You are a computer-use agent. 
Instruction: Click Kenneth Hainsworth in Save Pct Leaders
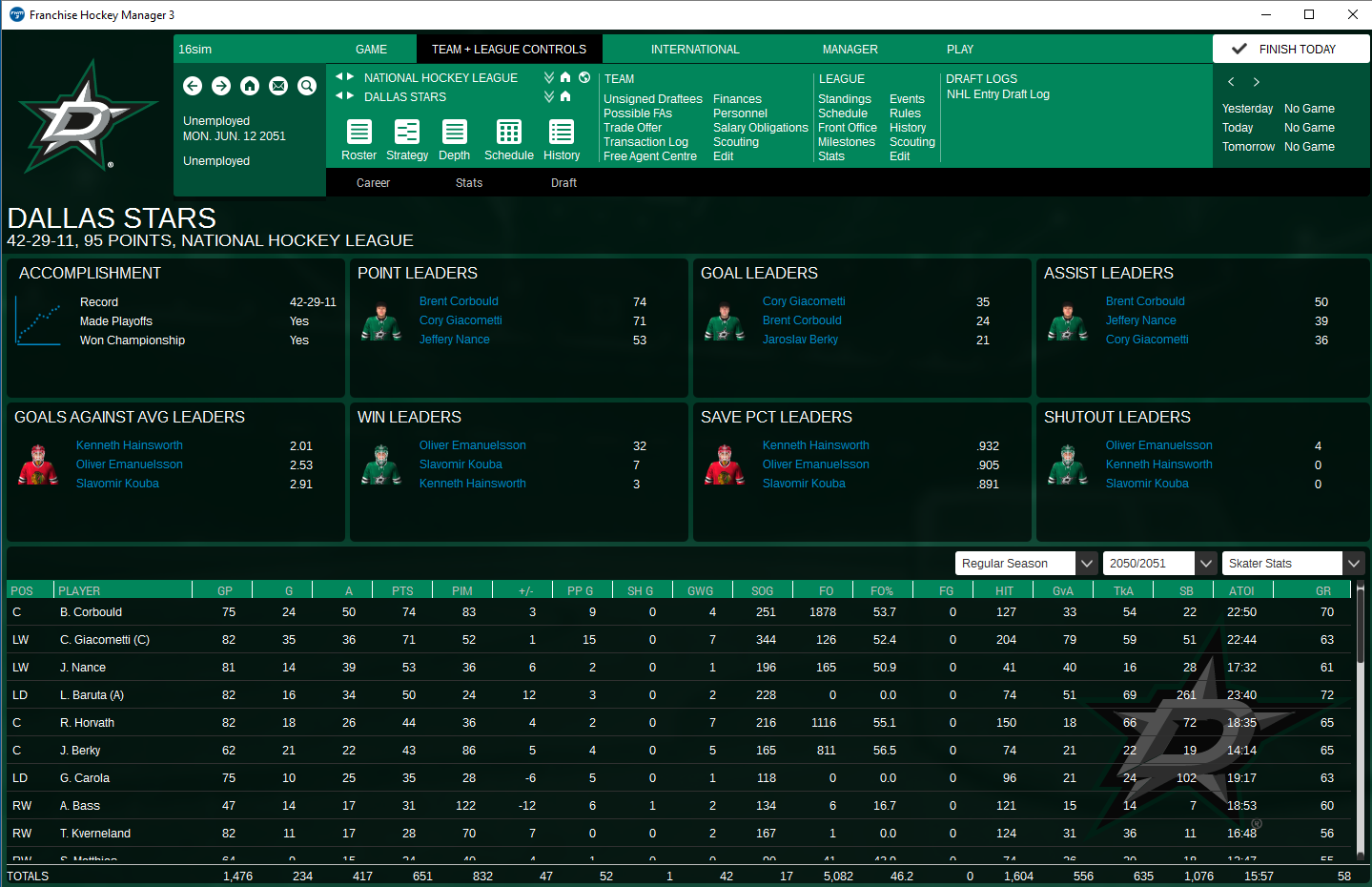[x=815, y=445]
